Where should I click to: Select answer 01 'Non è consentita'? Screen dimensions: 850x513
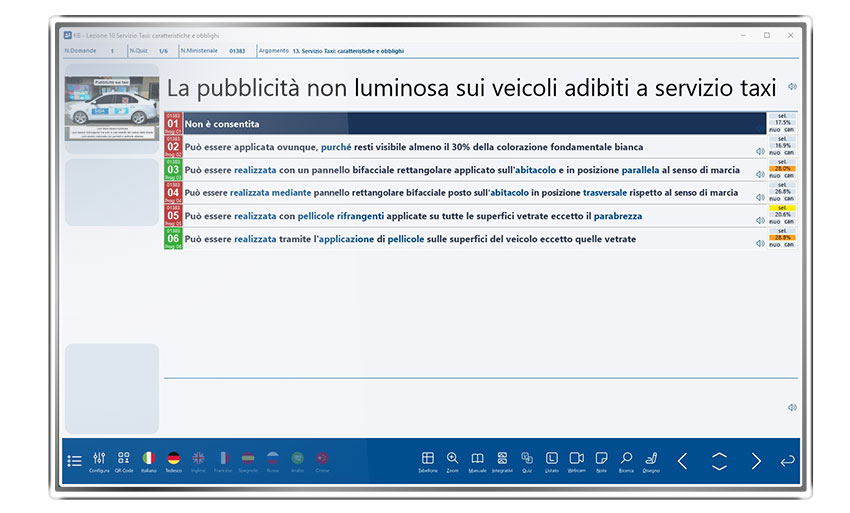click(x=470, y=124)
